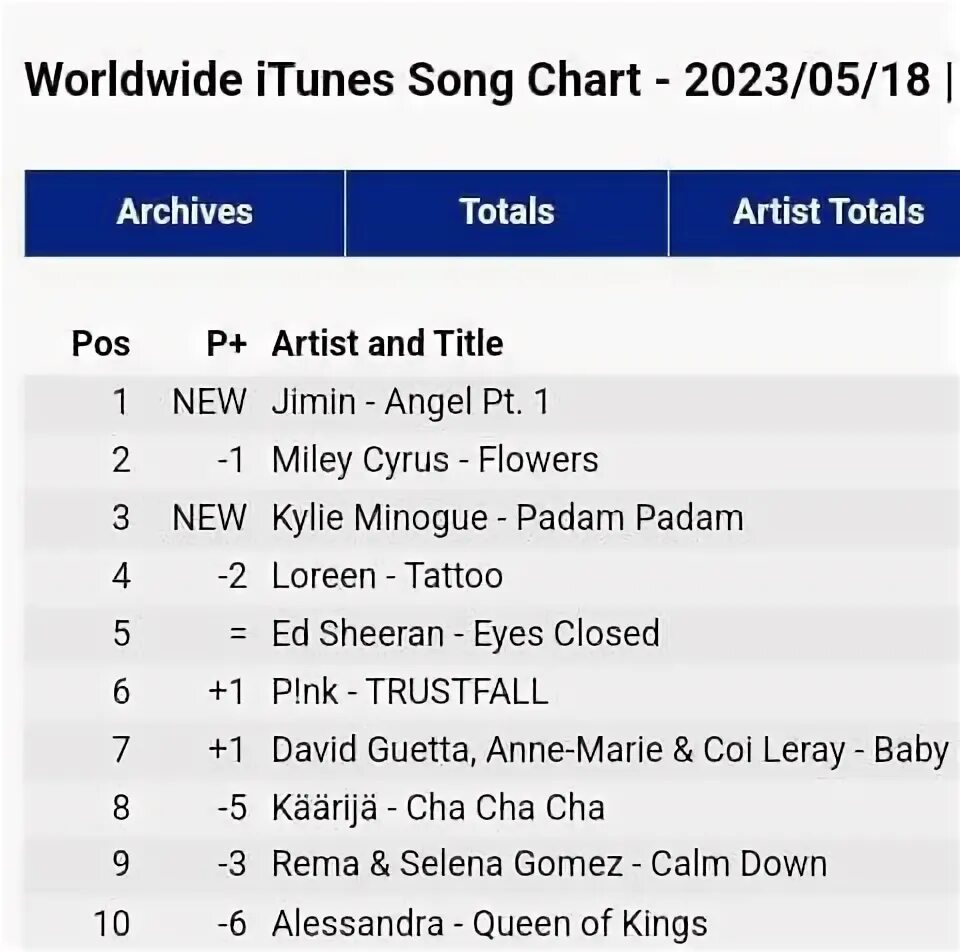This screenshot has height=952, width=960.
Task: Click position number 10 in the chart
Action: [112, 923]
